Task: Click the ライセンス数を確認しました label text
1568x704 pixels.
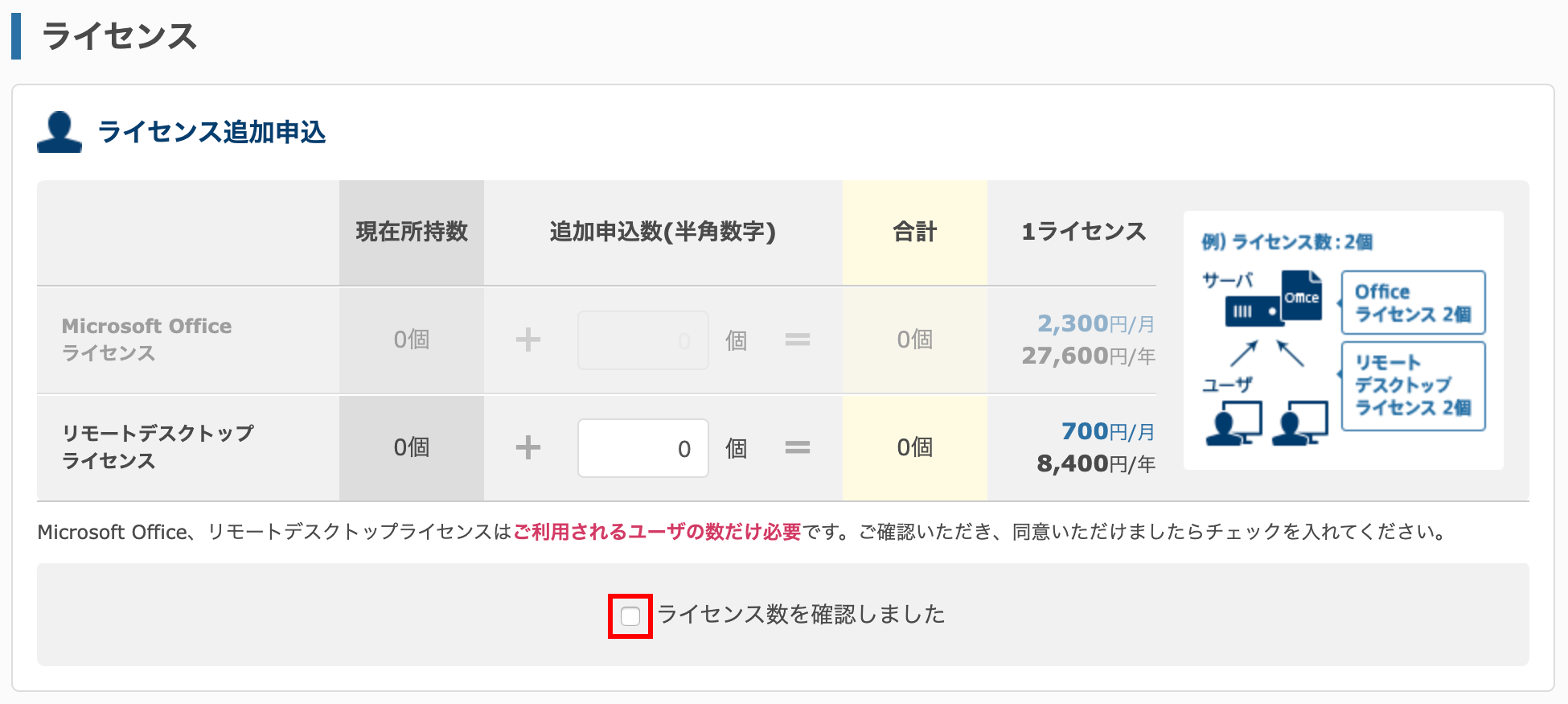Action: [x=801, y=615]
